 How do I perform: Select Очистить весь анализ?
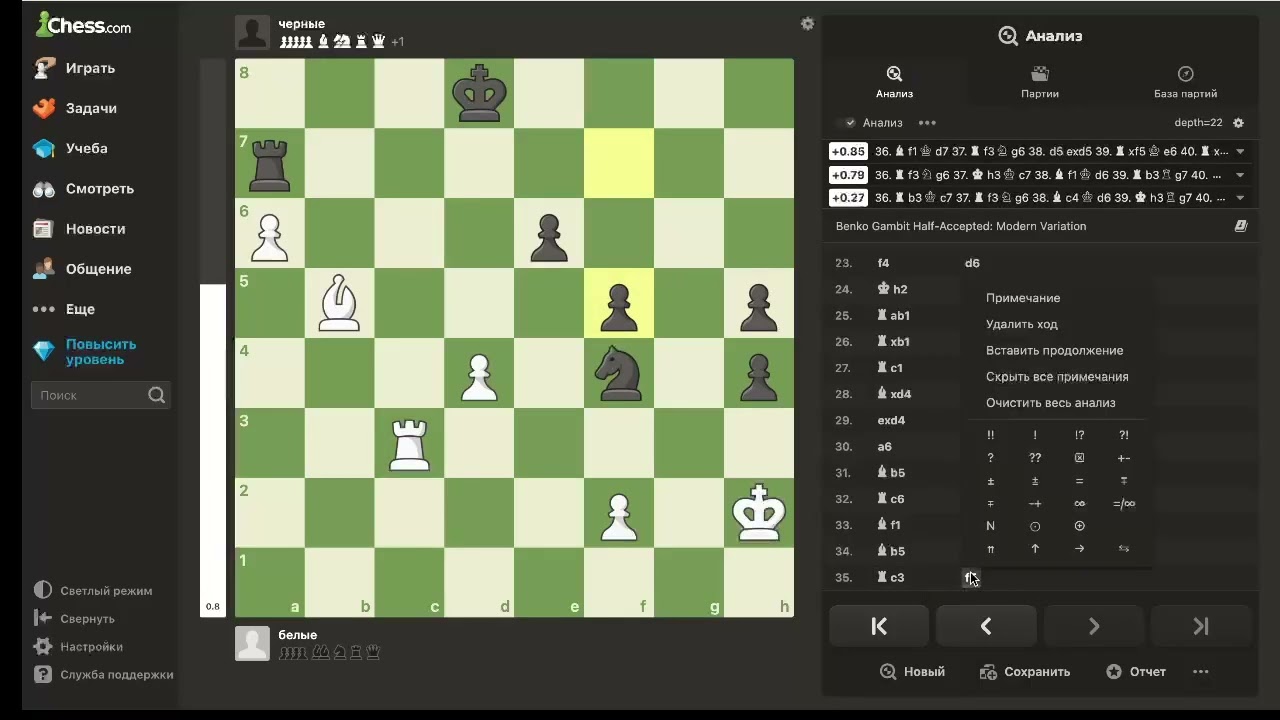coord(1051,403)
